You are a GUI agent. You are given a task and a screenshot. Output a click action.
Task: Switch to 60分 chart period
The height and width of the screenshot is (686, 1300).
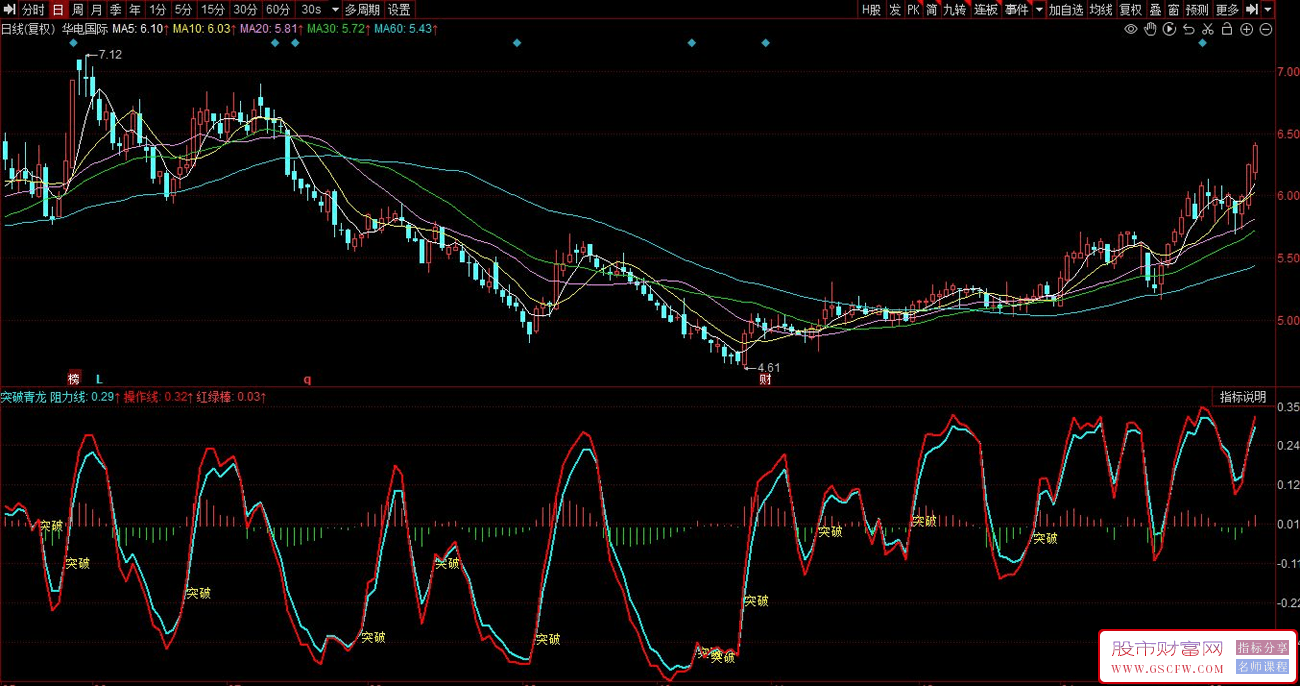coord(278,9)
